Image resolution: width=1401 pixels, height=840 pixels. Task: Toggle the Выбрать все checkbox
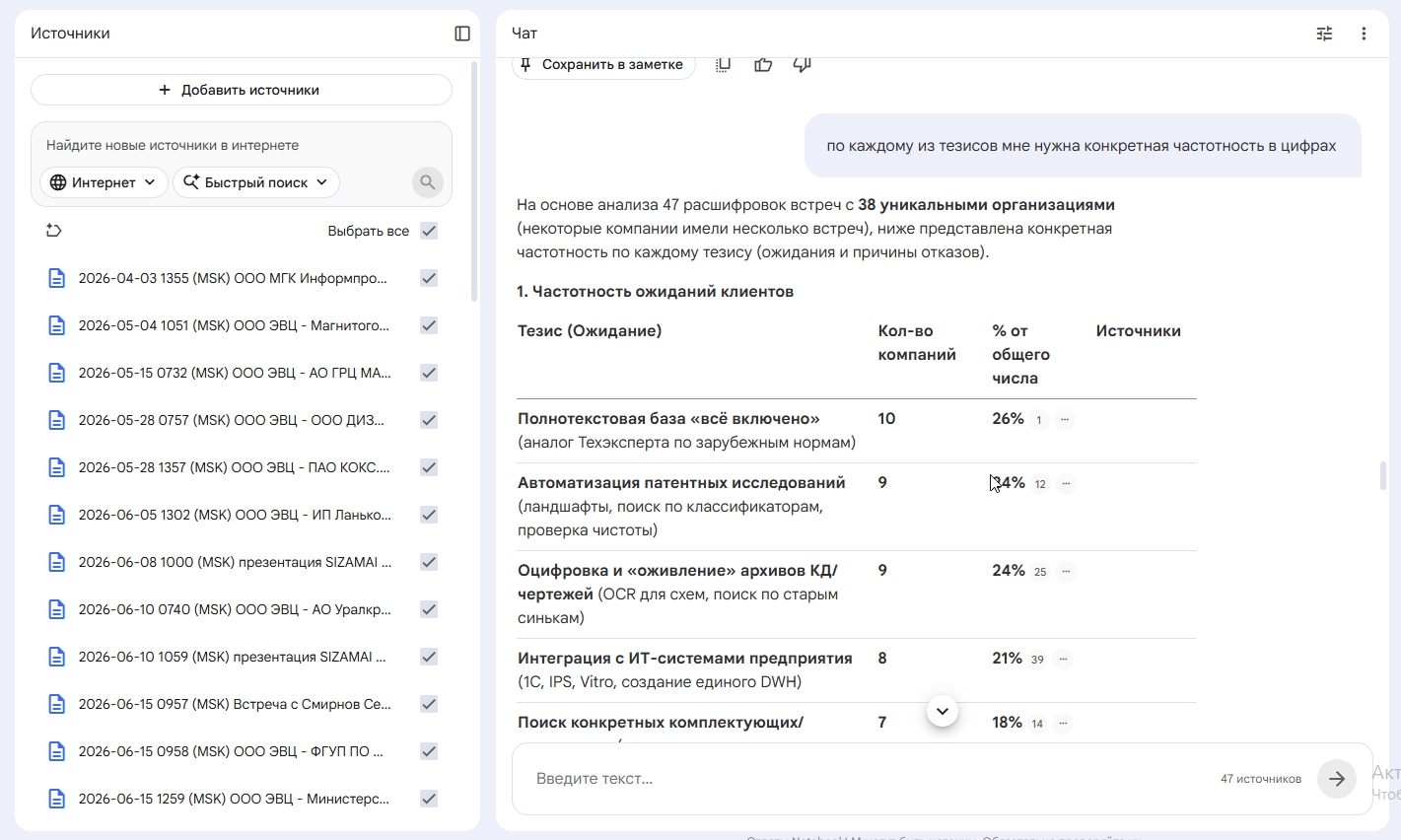429,231
